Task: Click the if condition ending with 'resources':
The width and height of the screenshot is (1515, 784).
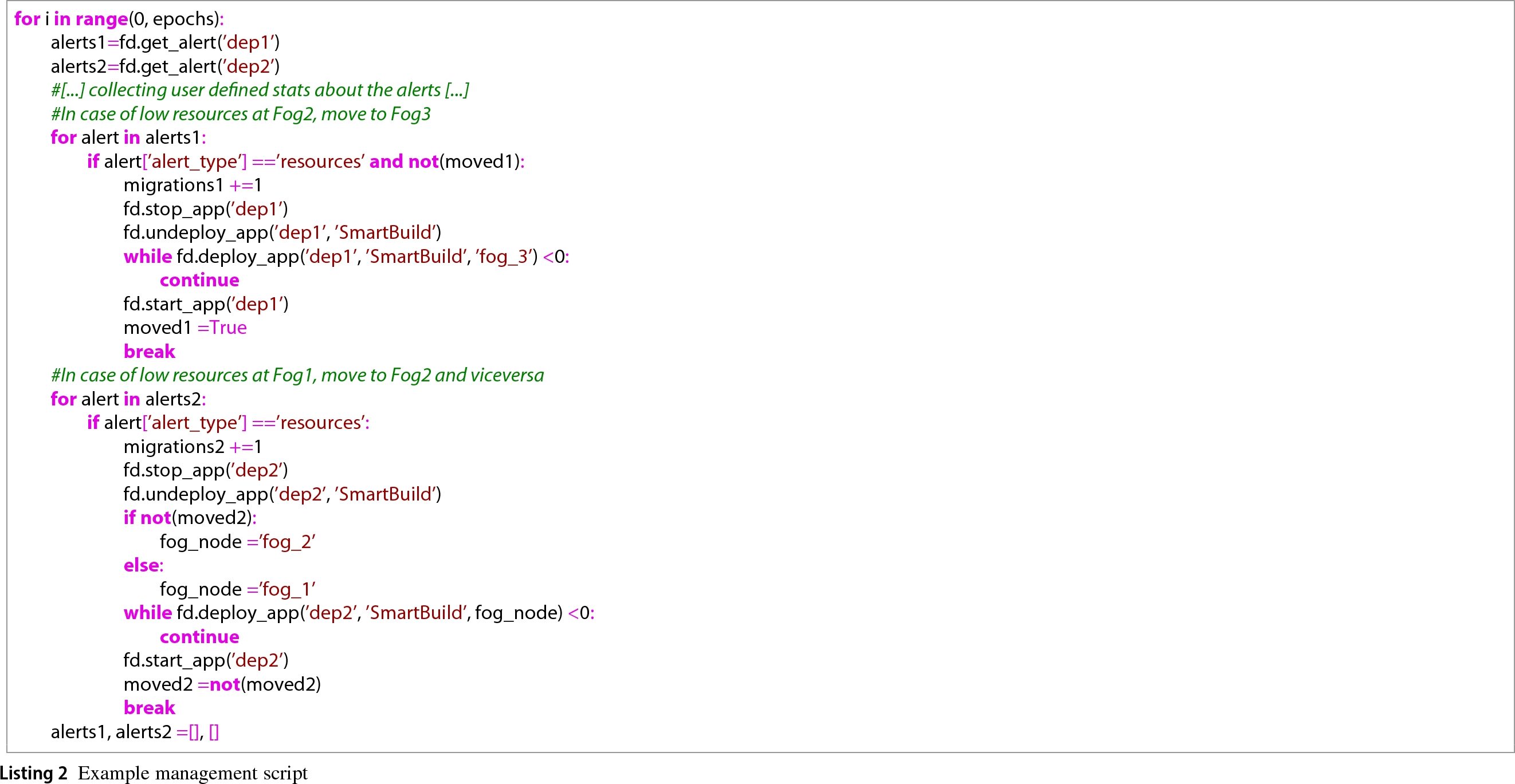Action: tap(228, 423)
